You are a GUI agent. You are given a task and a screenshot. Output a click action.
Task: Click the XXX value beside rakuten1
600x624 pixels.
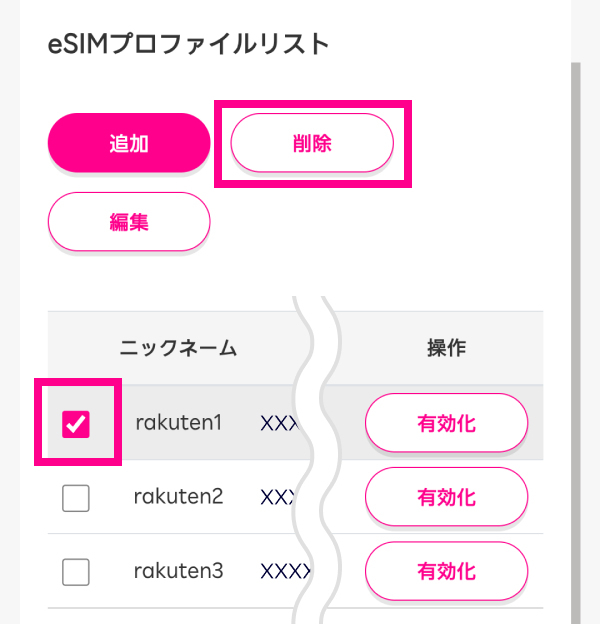278,423
